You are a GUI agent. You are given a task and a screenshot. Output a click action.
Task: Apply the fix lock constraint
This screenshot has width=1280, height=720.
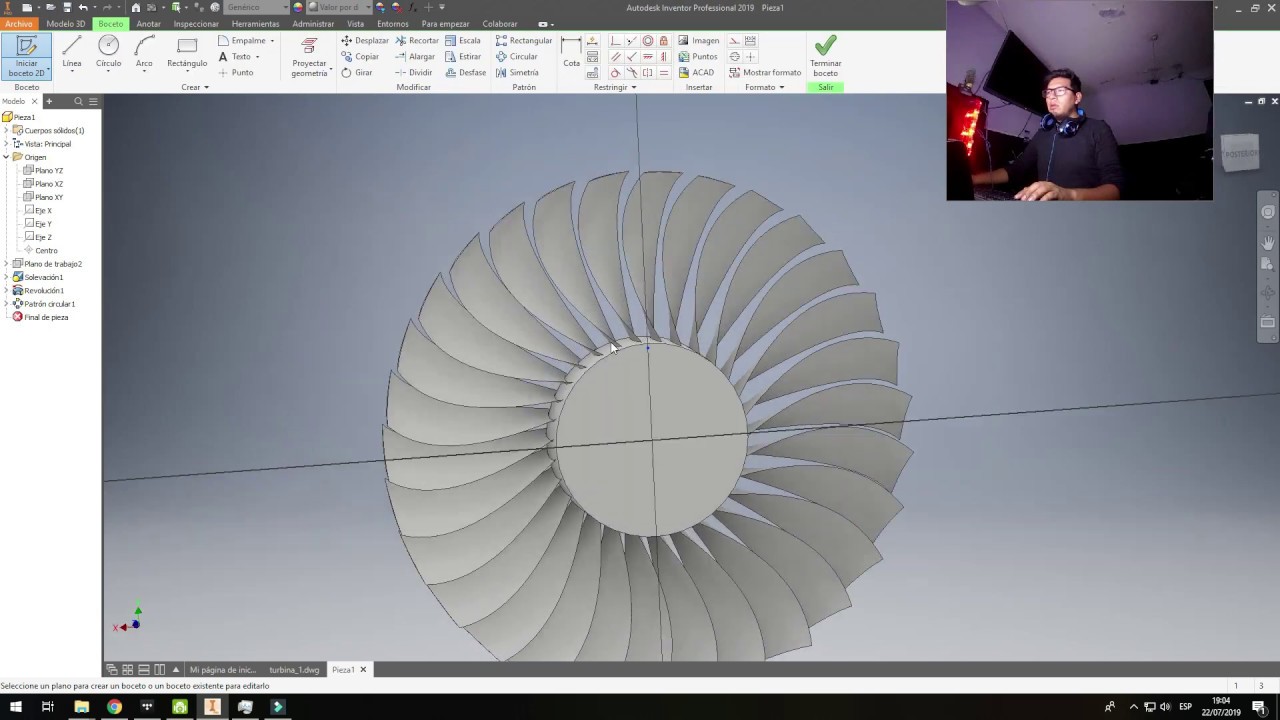click(x=664, y=41)
